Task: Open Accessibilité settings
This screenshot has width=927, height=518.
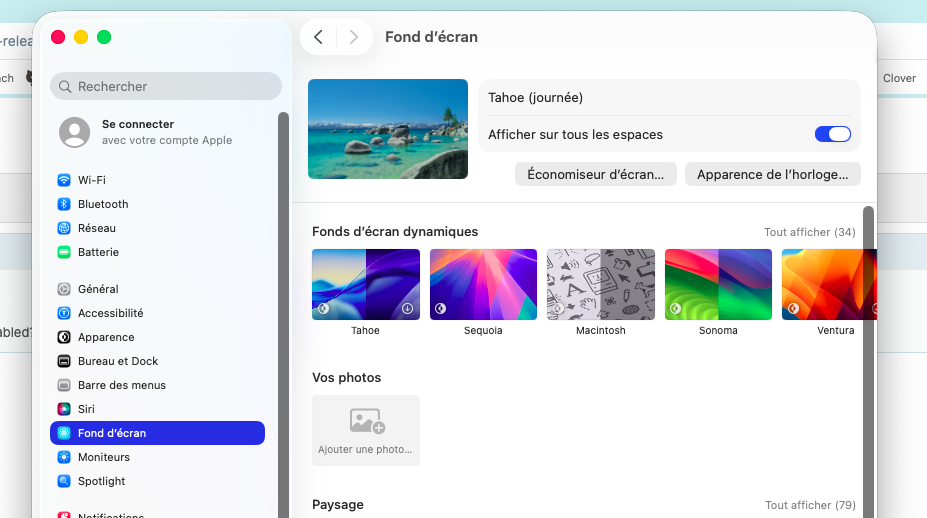Action: point(157,313)
